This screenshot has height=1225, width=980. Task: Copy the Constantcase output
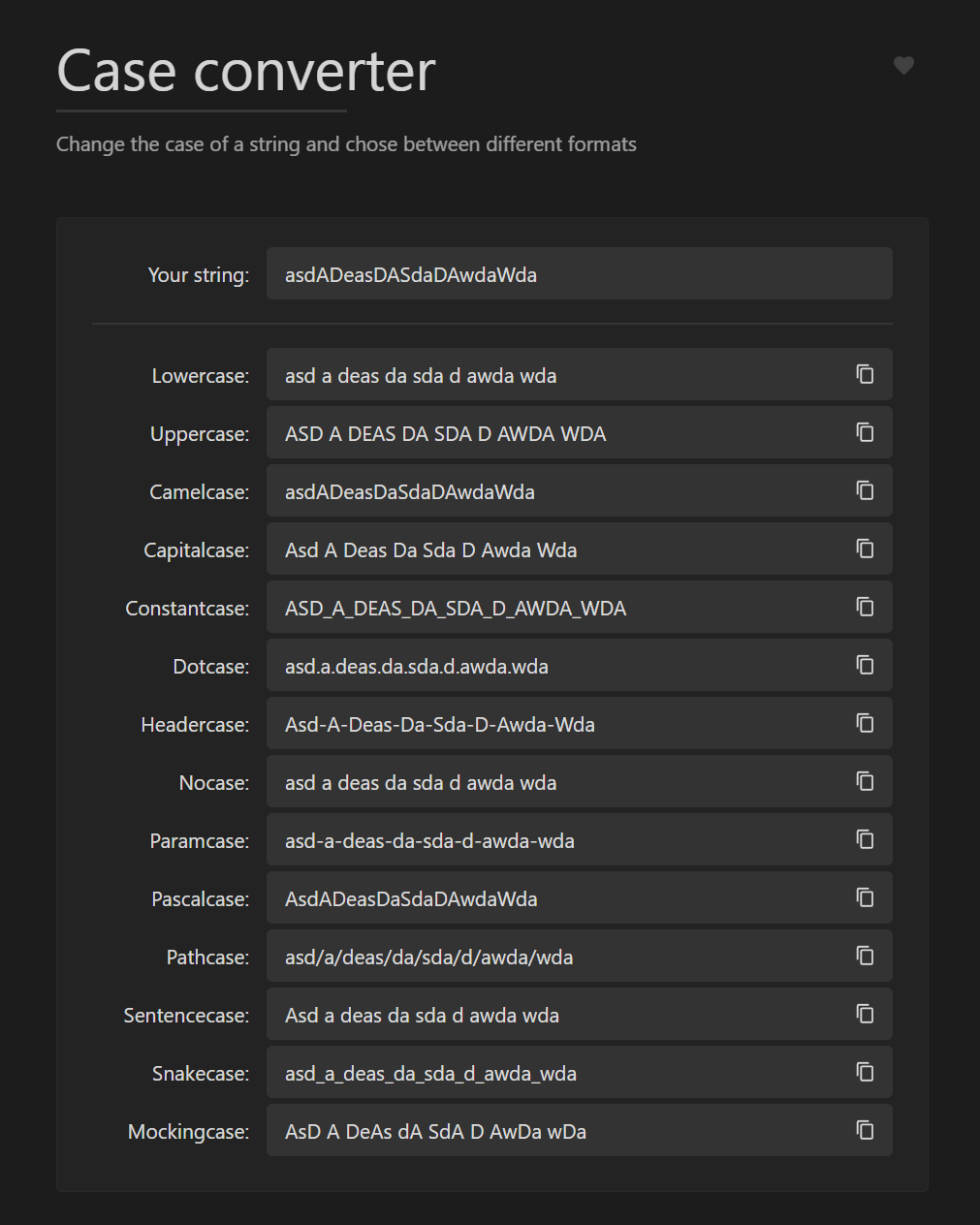tap(865, 607)
